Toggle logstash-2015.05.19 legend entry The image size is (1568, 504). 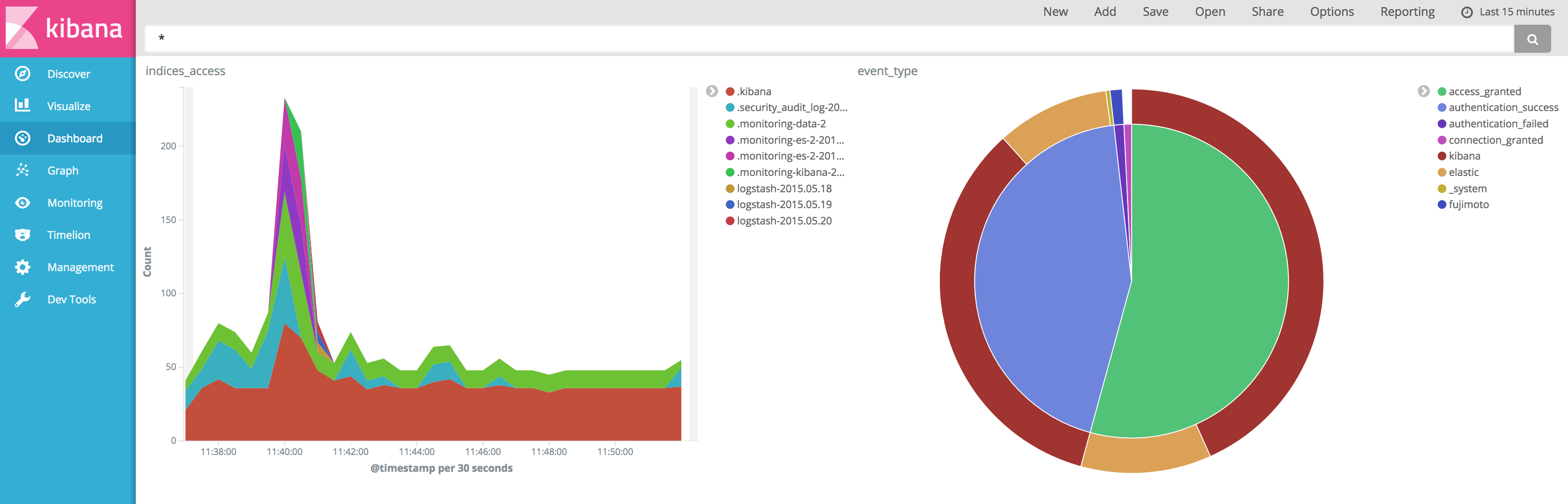778,204
